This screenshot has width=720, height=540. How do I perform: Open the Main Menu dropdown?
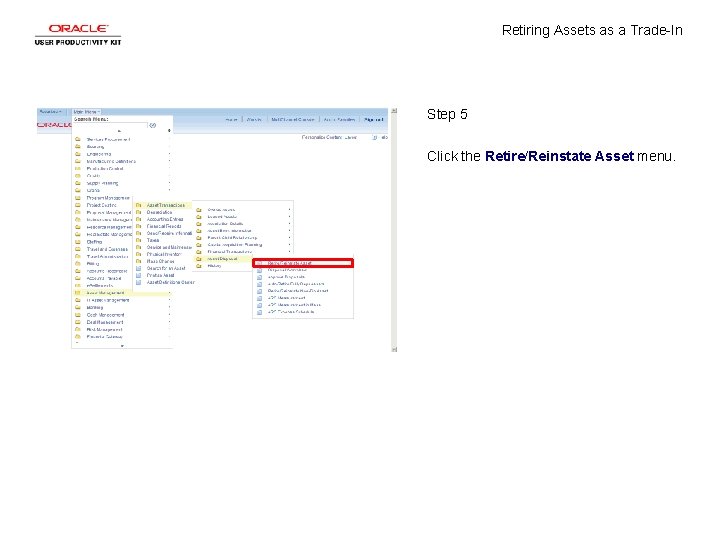(86, 112)
